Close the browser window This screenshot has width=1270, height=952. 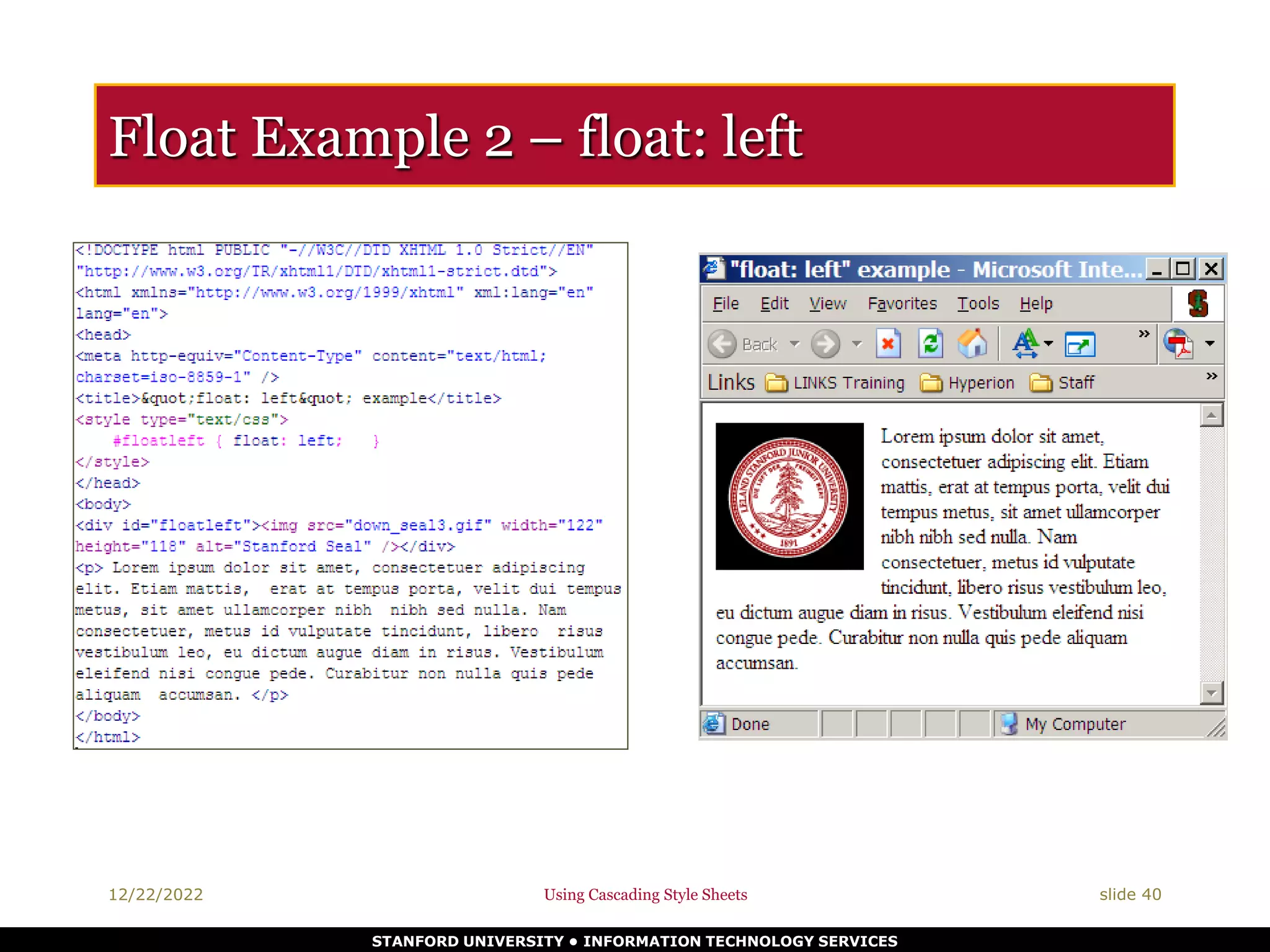point(1210,269)
